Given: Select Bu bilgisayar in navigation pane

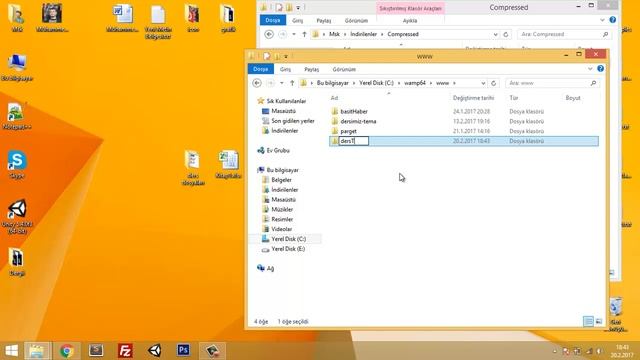Looking at the screenshot, I should click(282, 170).
